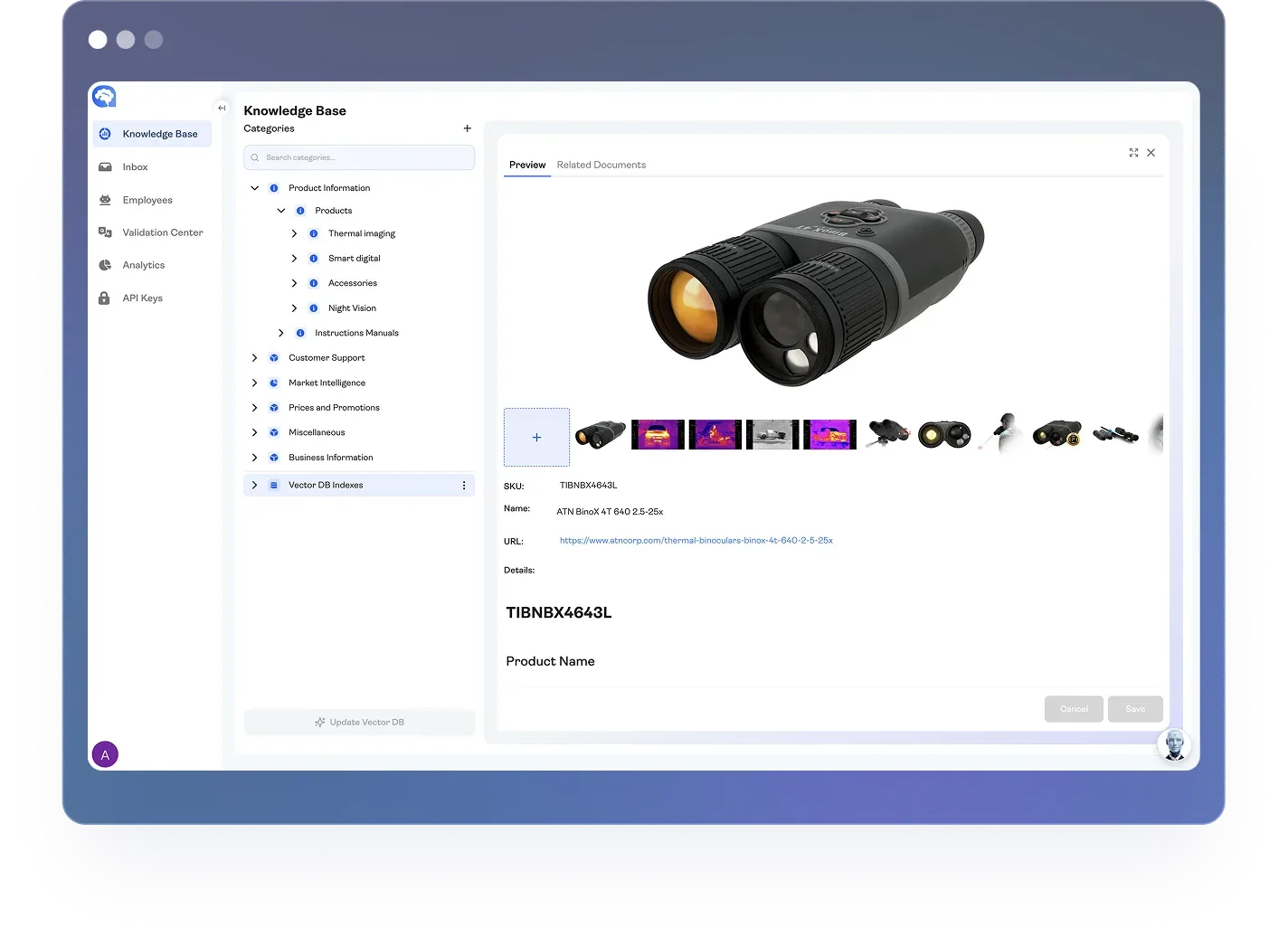Open the Analytics section
The height and width of the screenshot is (946, 1288).
click(143, 265)
